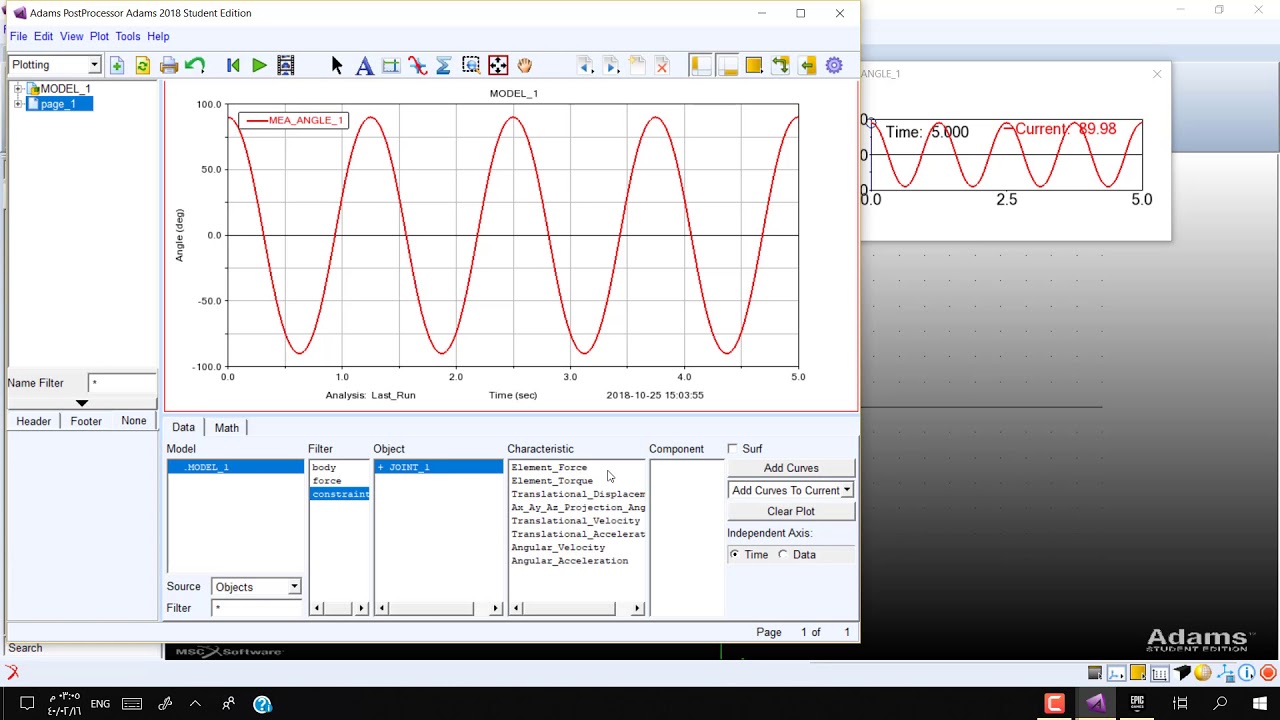Click the blue info icon in Adams View status bar

coord(1247,673)
